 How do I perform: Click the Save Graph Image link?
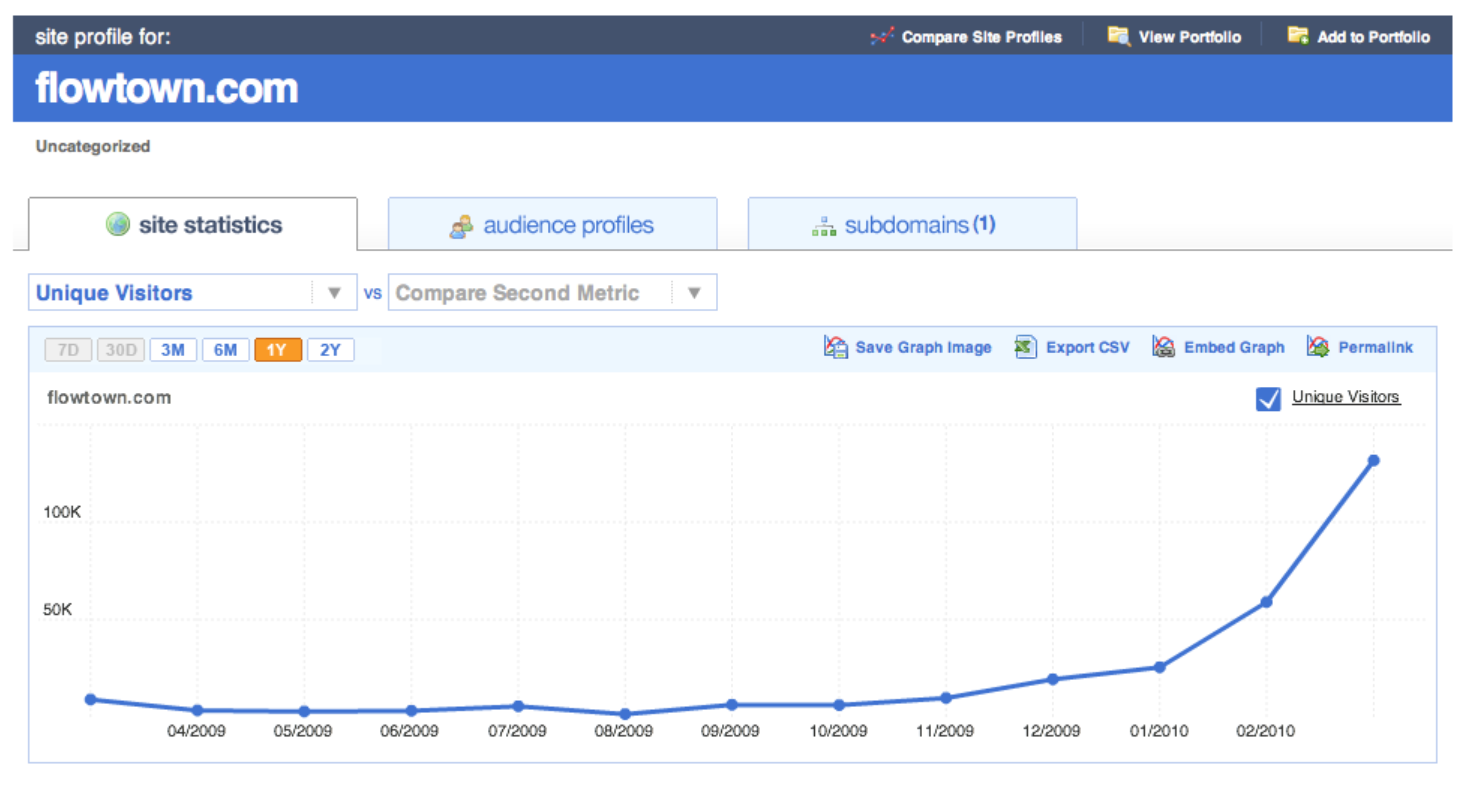click(x=923, y=347)
